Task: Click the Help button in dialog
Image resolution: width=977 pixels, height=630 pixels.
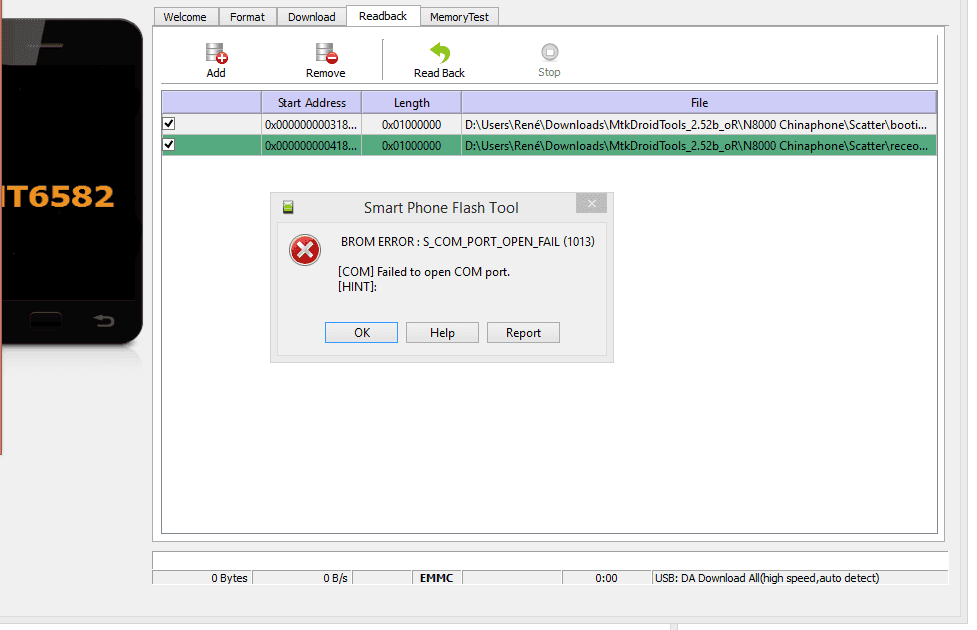Action: pyautogui.click(x=442, y=333)
